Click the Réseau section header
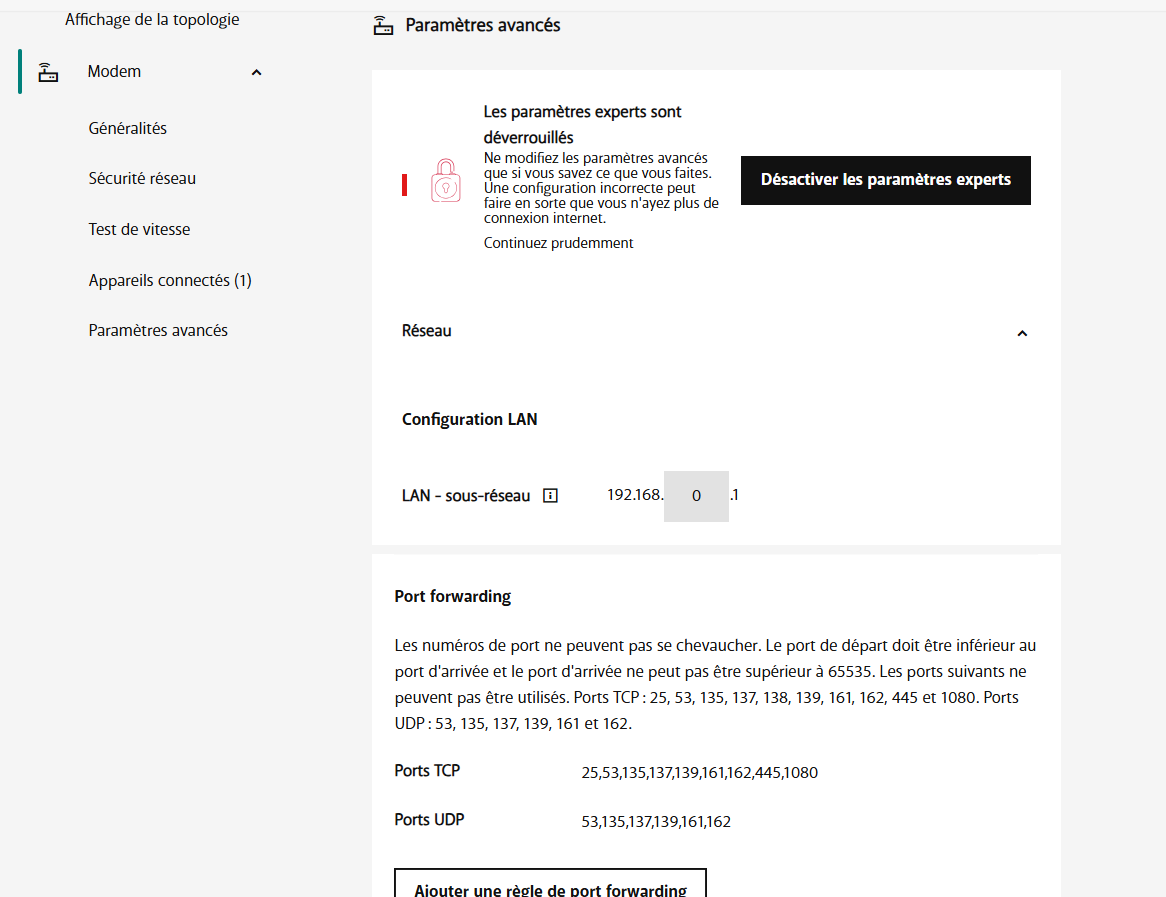Screen dimensions: 1166x897 tap(716, 331)
